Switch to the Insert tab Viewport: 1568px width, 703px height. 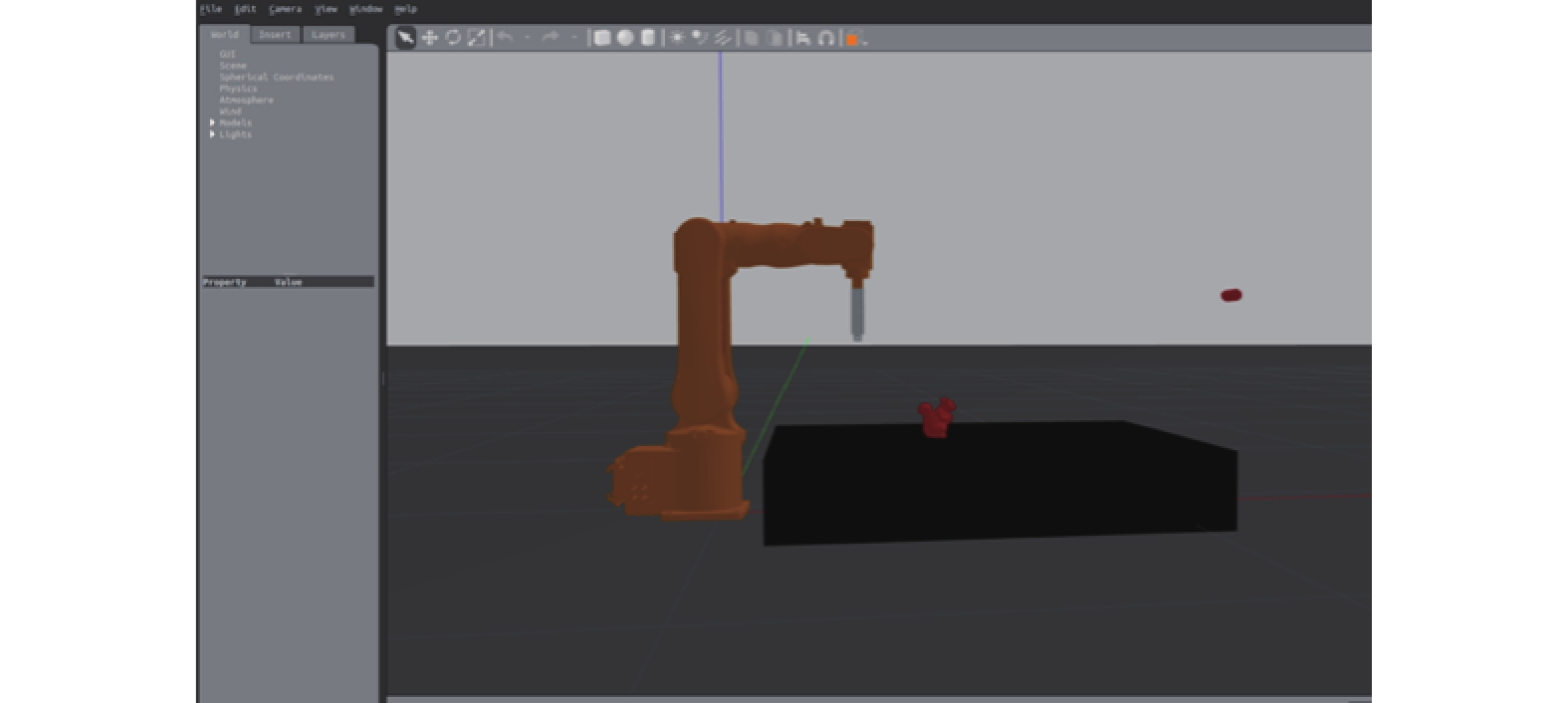click(x=275, y=35)
